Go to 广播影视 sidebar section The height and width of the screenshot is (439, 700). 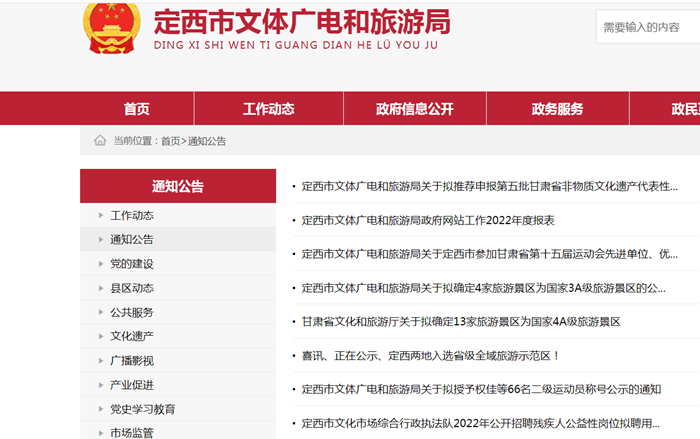pos(132,360)
